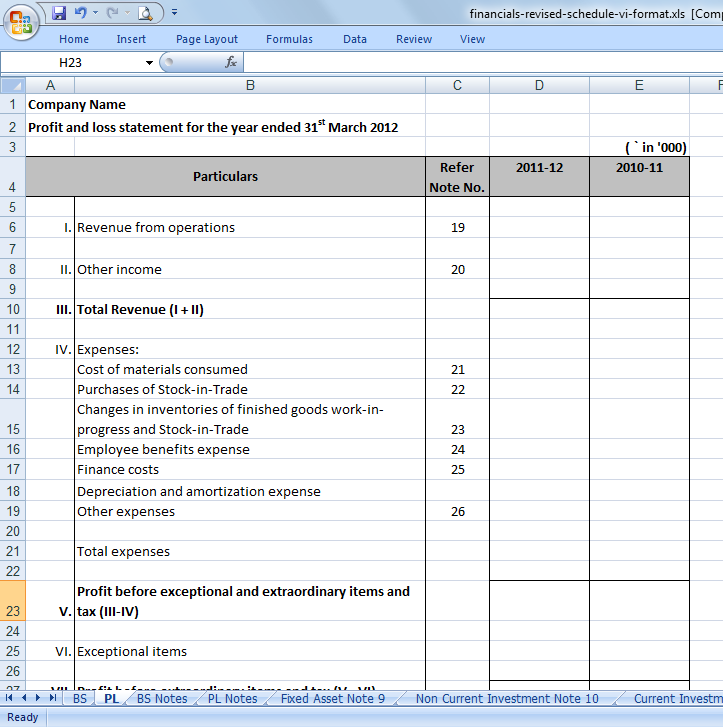Viewport: 723px width, 727px height.
Task: Click the Profit and loss statement title
Action: [213, 127]
